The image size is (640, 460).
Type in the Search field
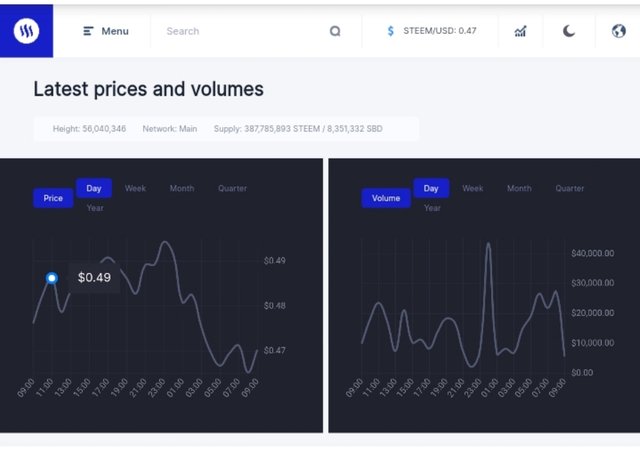pos(240,31)
